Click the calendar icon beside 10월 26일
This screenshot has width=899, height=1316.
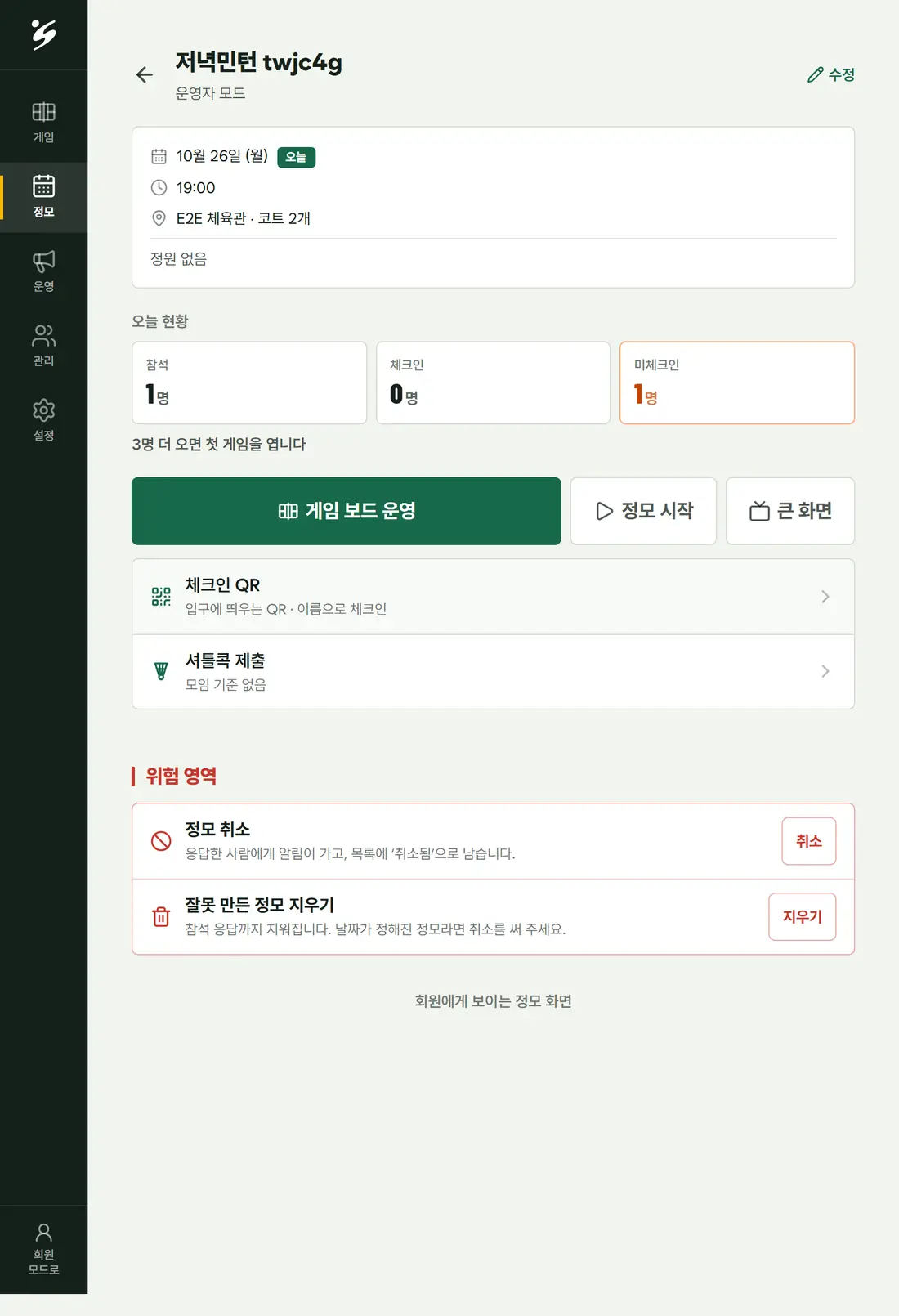coord(159,156)
